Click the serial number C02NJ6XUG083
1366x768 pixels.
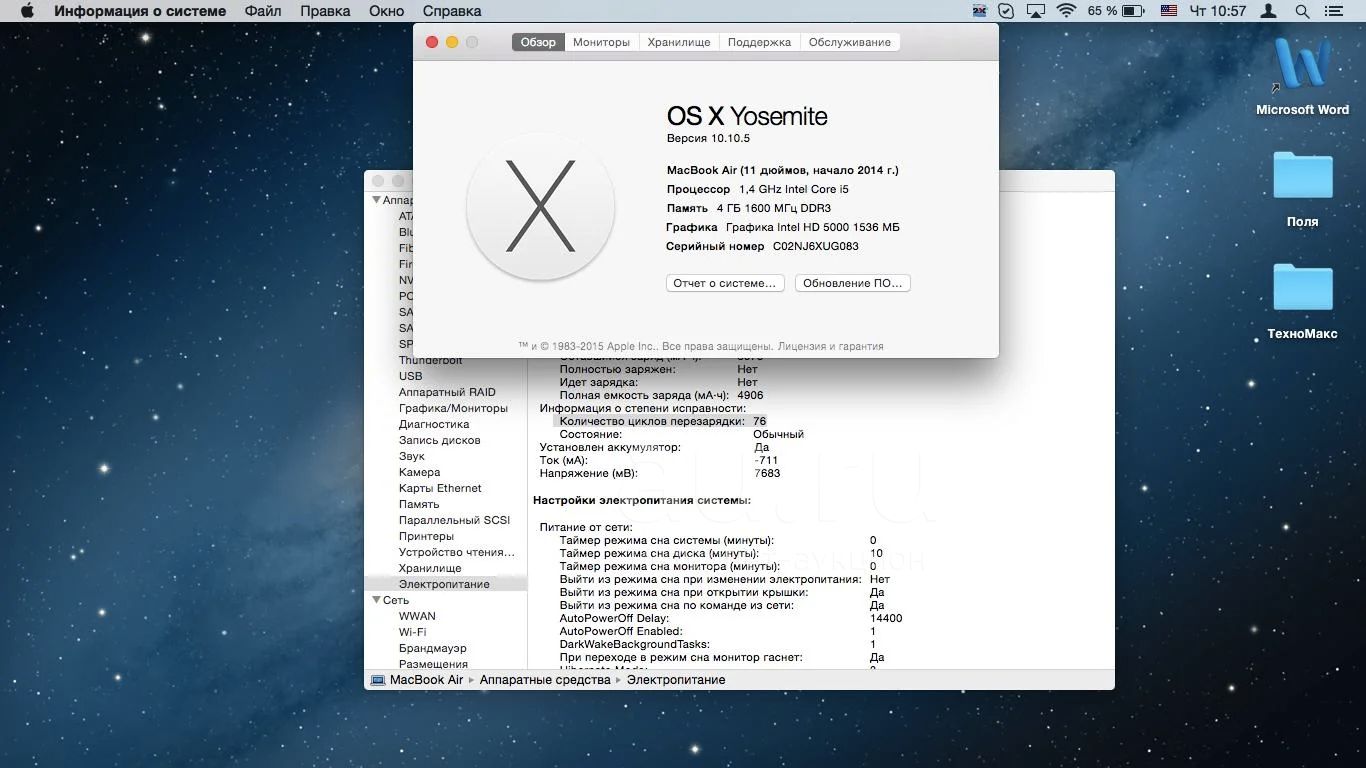pyautogui.click(x=815, y=246)
